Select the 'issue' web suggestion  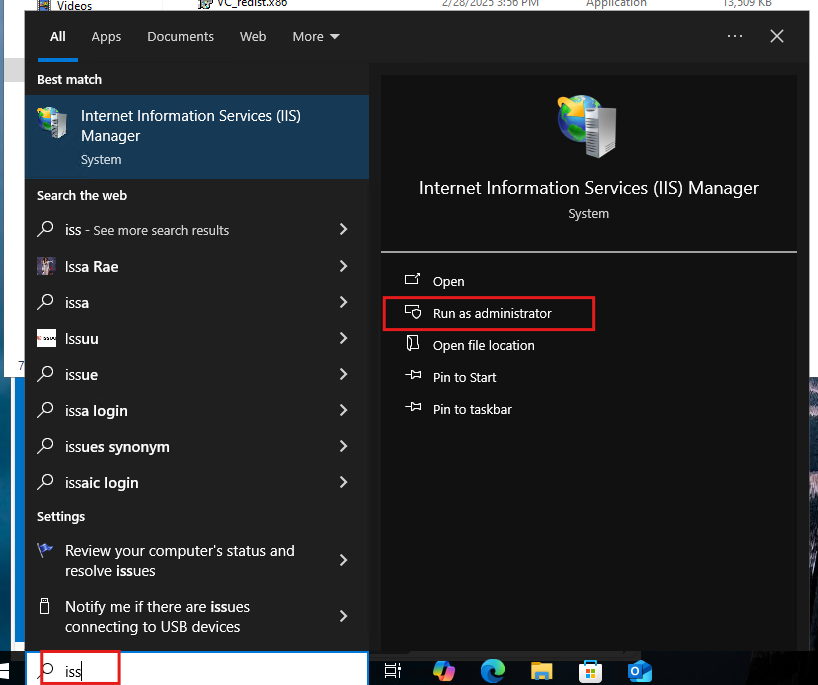[x=197, y=375]
